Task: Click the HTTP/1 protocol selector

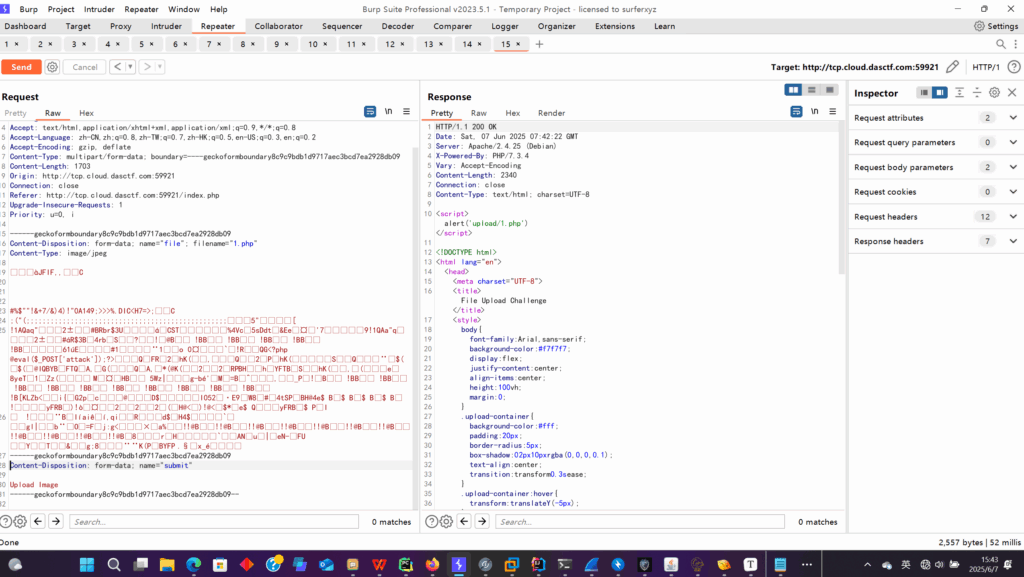Action: 985,67
